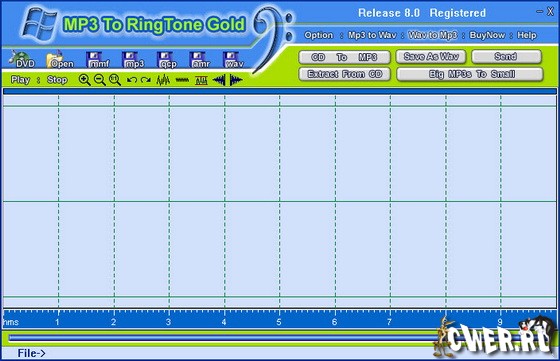Stop playback with the Stop control
Image resolution: width=560 pixels, height=361 pixels.
57,80
